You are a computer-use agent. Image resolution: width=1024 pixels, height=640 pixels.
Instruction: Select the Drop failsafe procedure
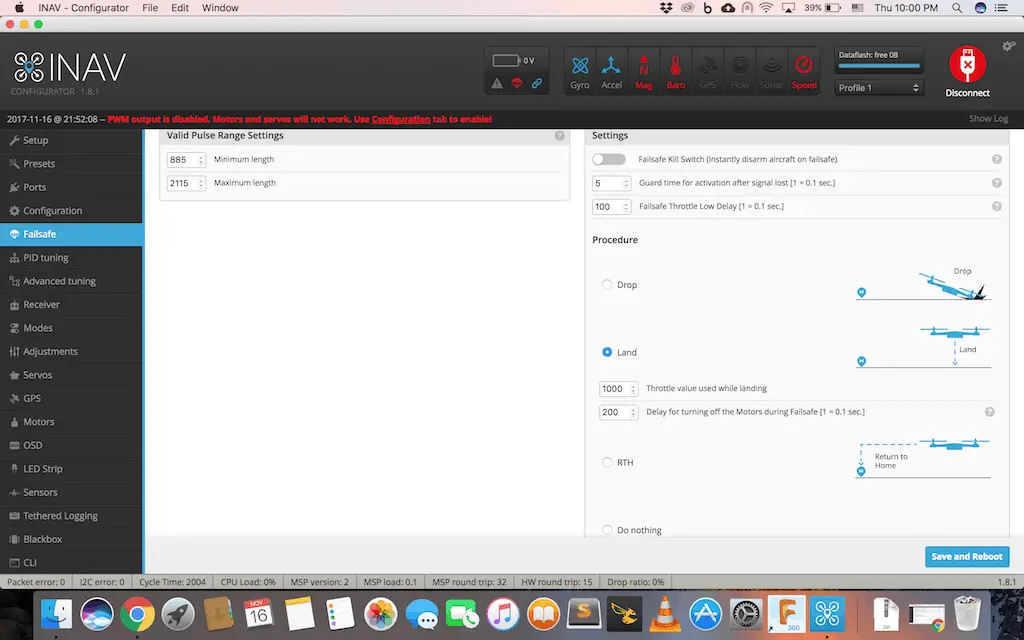pos(607,285)
